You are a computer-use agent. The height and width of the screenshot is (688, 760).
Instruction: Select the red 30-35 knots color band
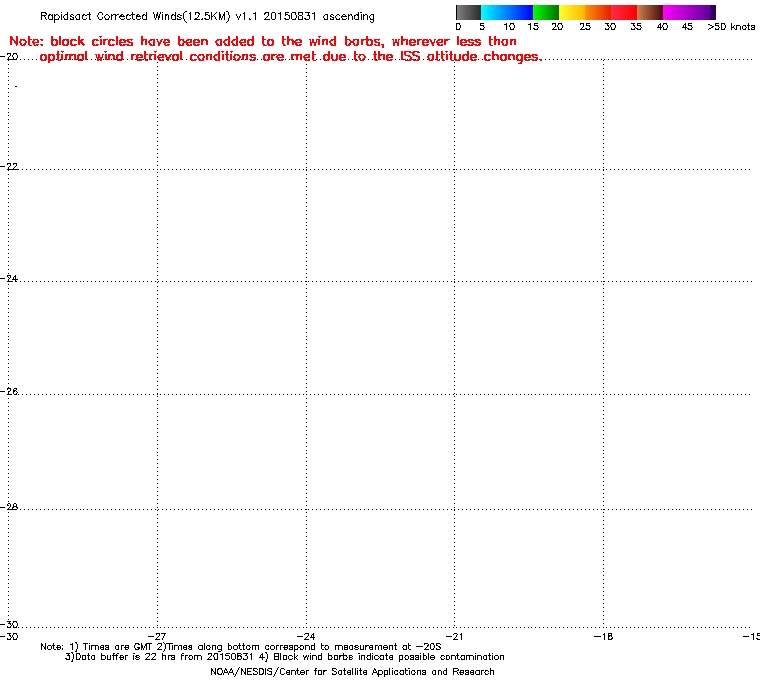click(624, 12)
